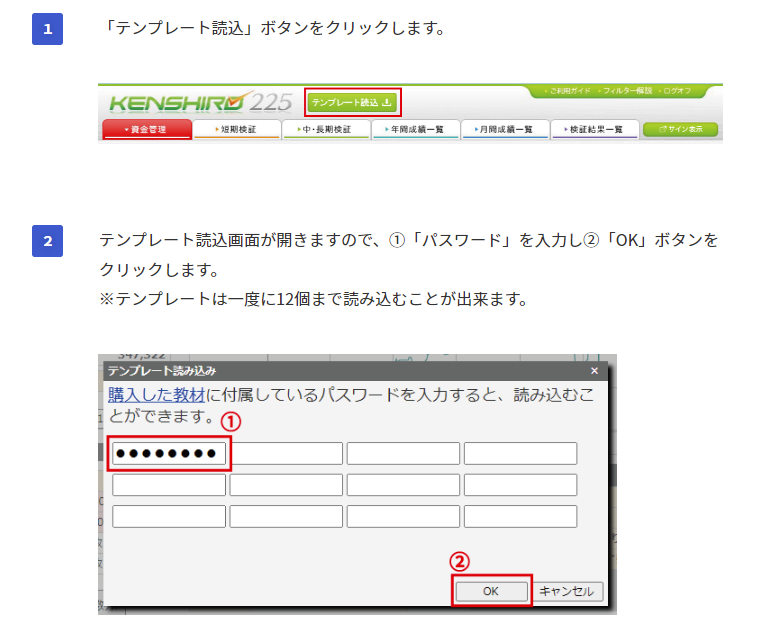Open the ご利用ガイド link
Viewport: 768px width, 631px height.
(x=568, y=90)
